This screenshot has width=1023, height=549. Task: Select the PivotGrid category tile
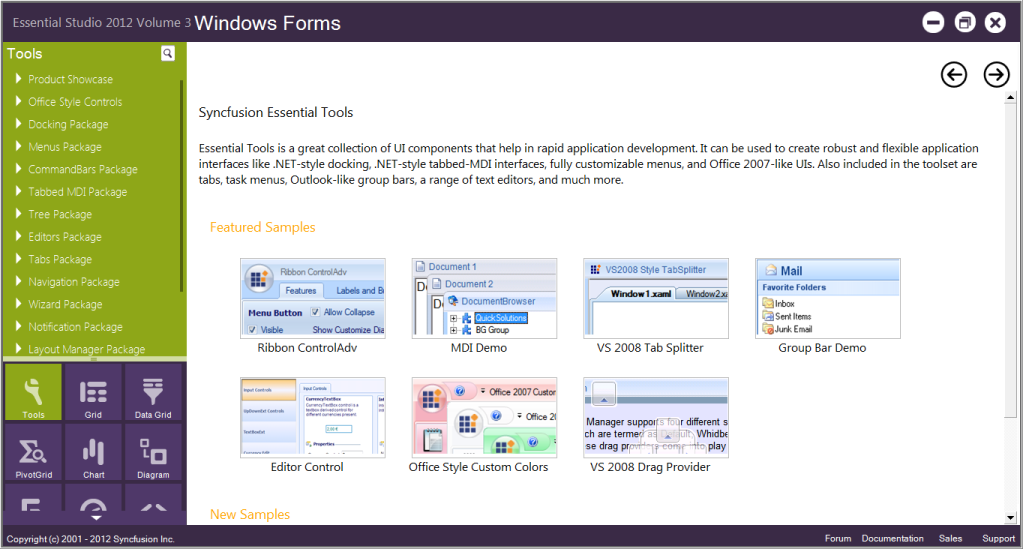pos(33,452)
